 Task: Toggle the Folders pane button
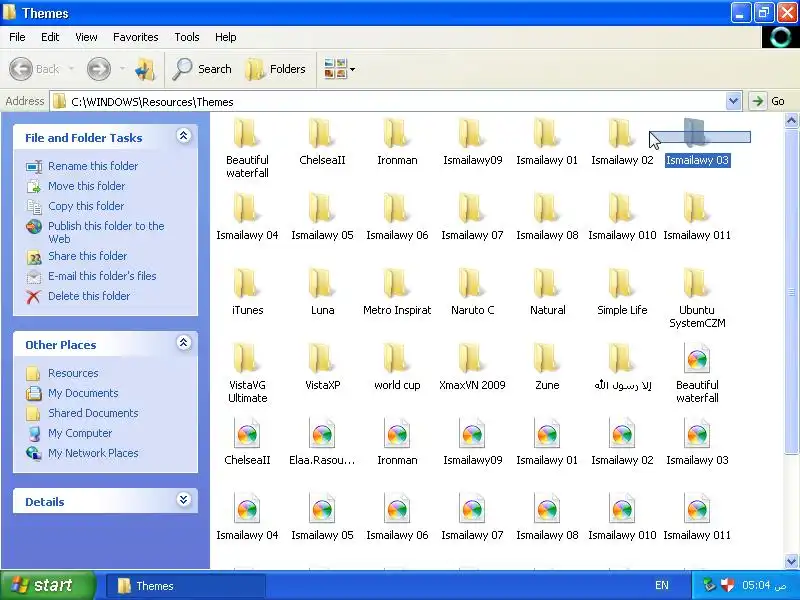tap(276, 69)
